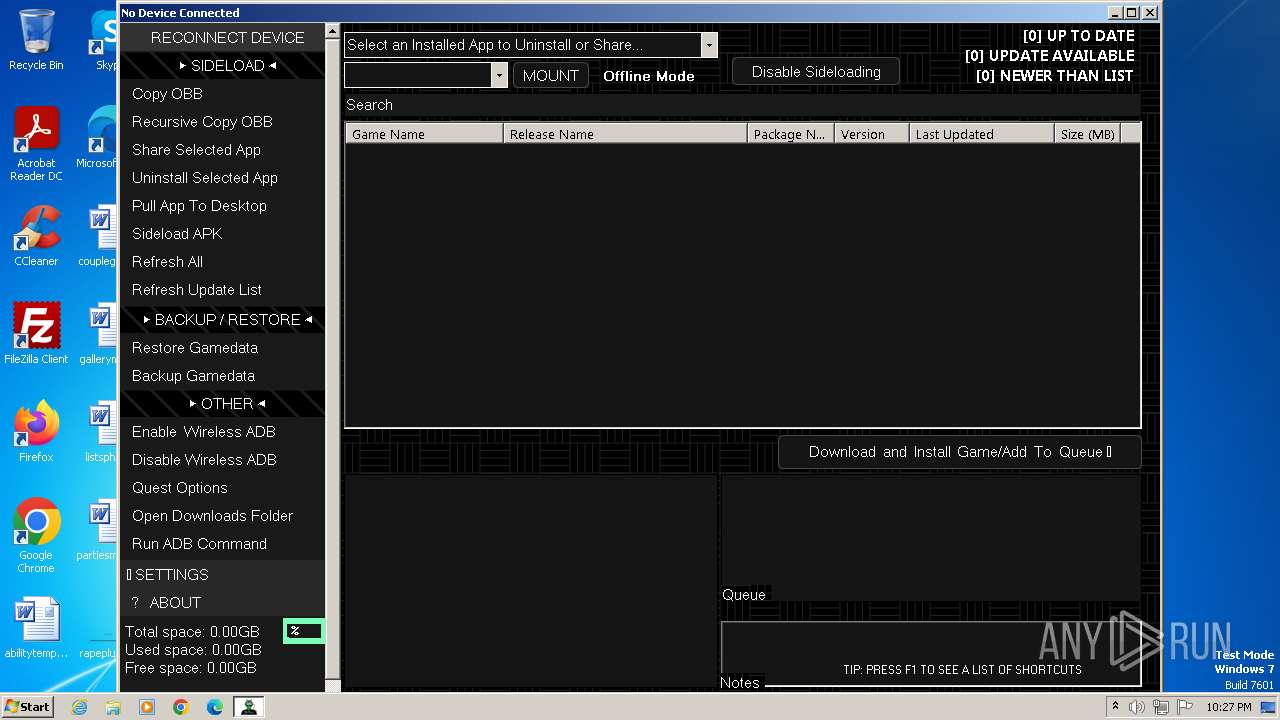Sort by Package Name column header

pos(791,134)
